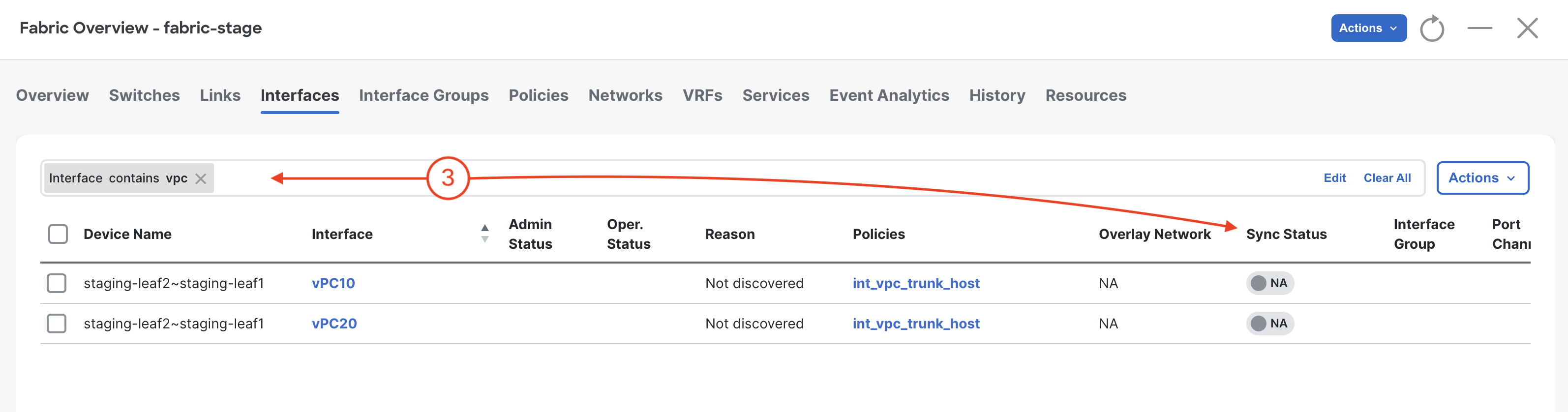
Task: Refresh the fabric overview panel
Action: tap(1432, 28)
